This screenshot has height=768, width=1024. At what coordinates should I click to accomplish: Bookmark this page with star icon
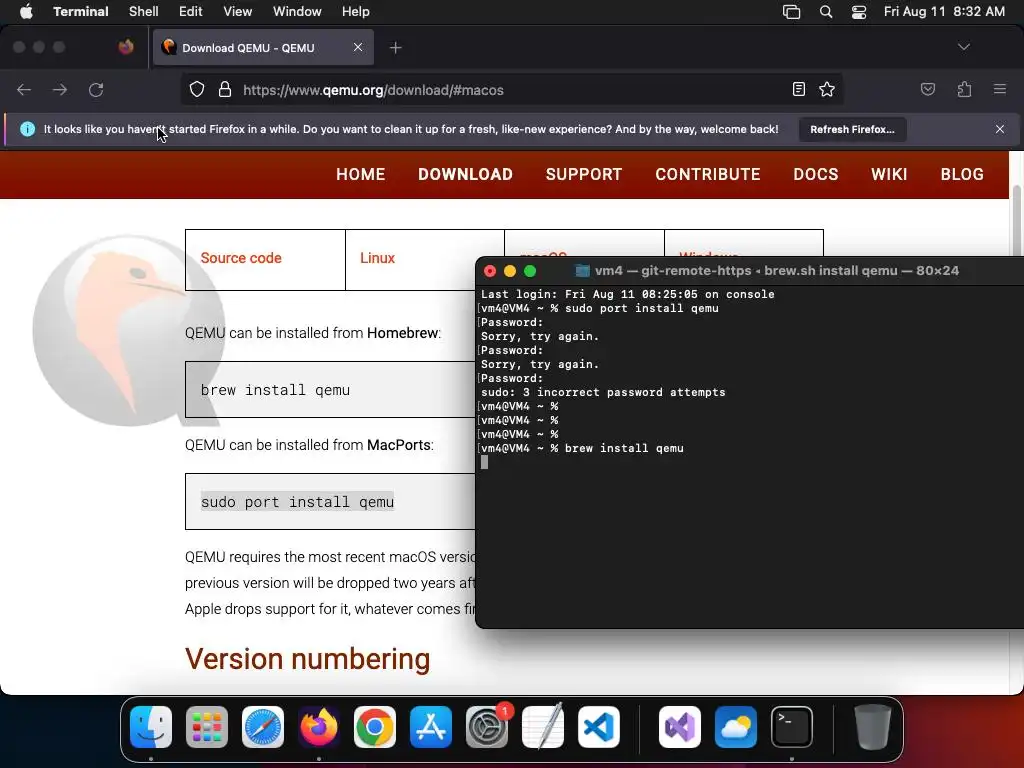827,89
